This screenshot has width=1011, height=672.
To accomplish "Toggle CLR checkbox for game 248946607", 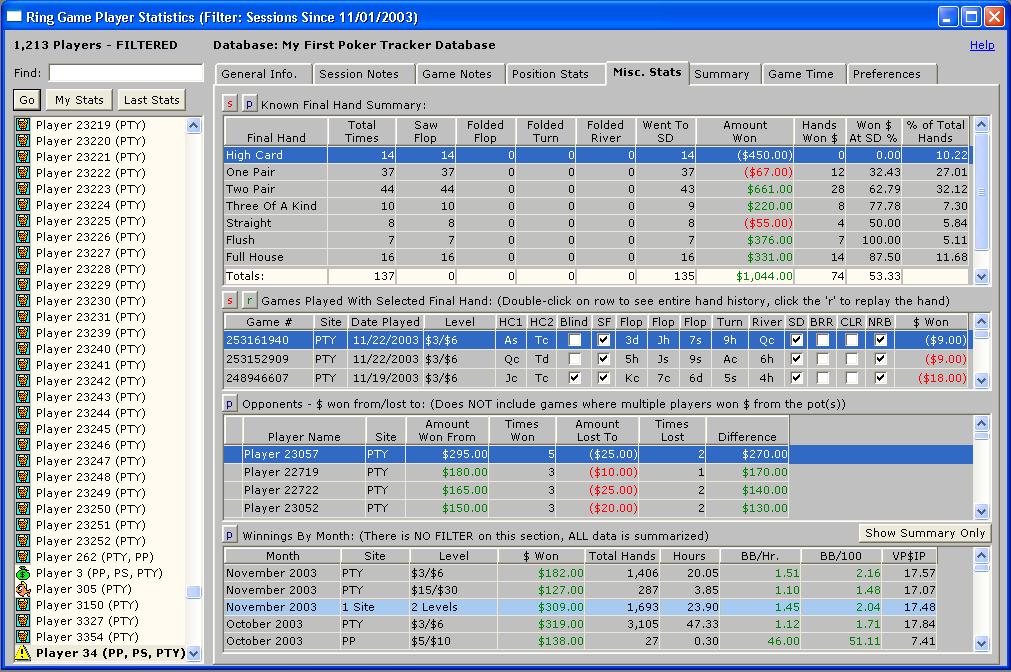I will point(851,380).
